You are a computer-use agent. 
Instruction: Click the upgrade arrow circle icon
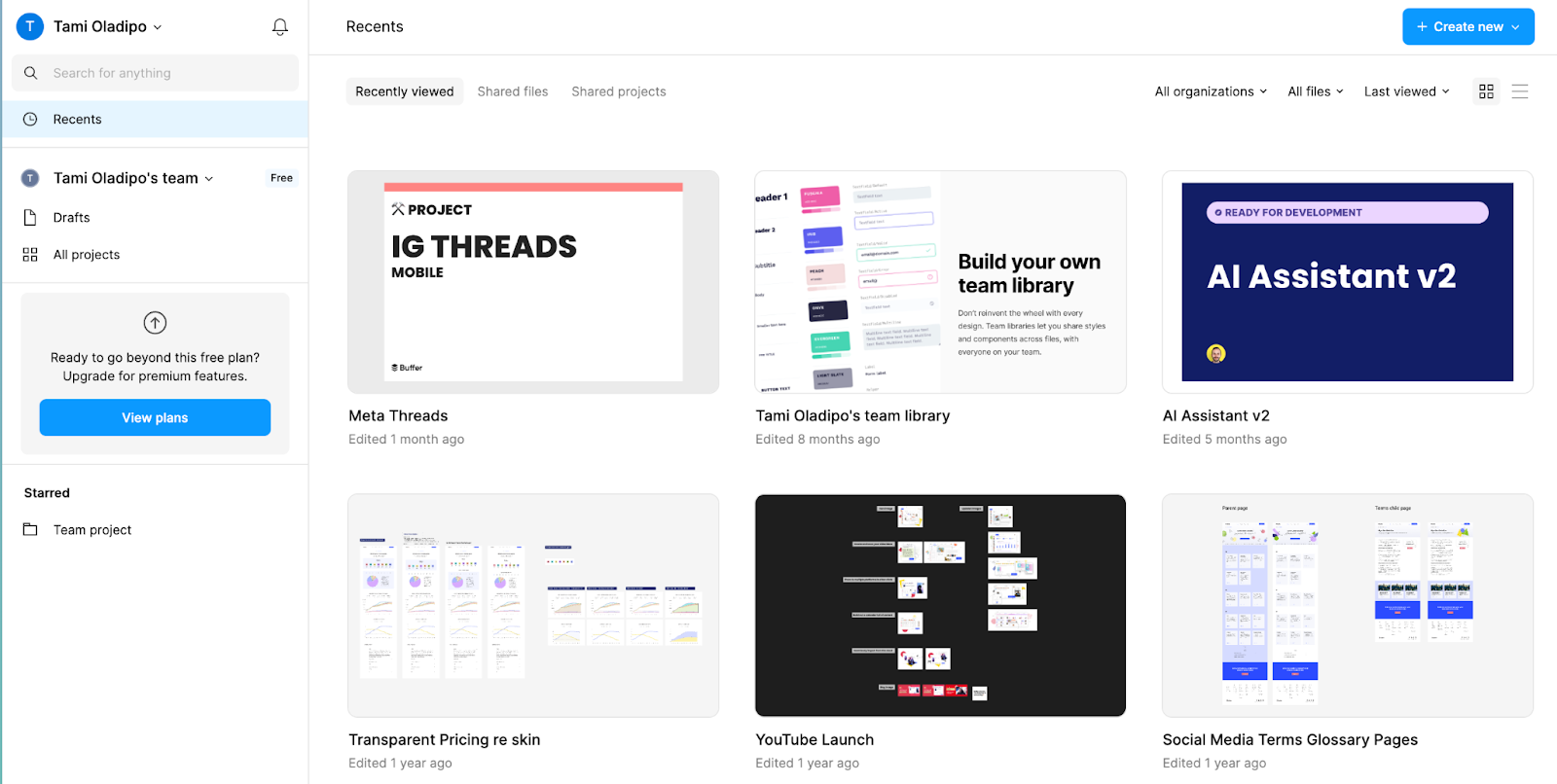click(155, 322)
